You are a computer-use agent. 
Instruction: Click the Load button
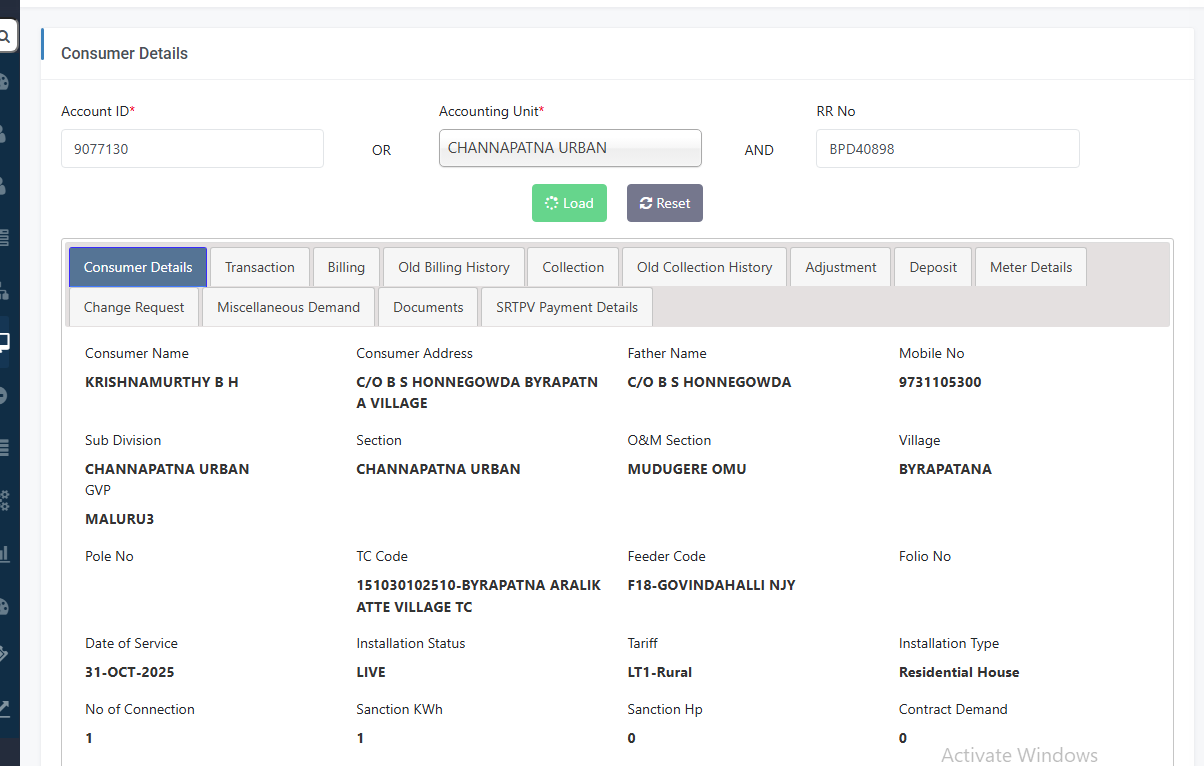click(569, 203)
